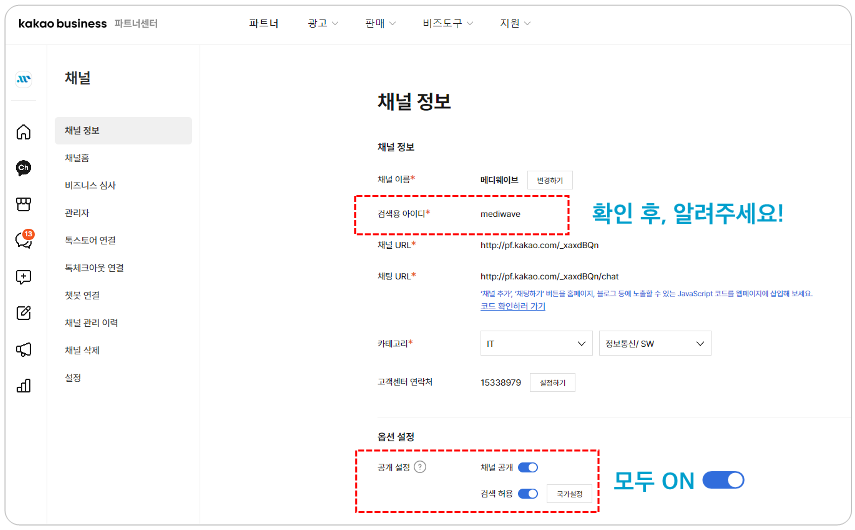
Task: Expand the 판매 top menu
Action: click(x=380, y=23)
